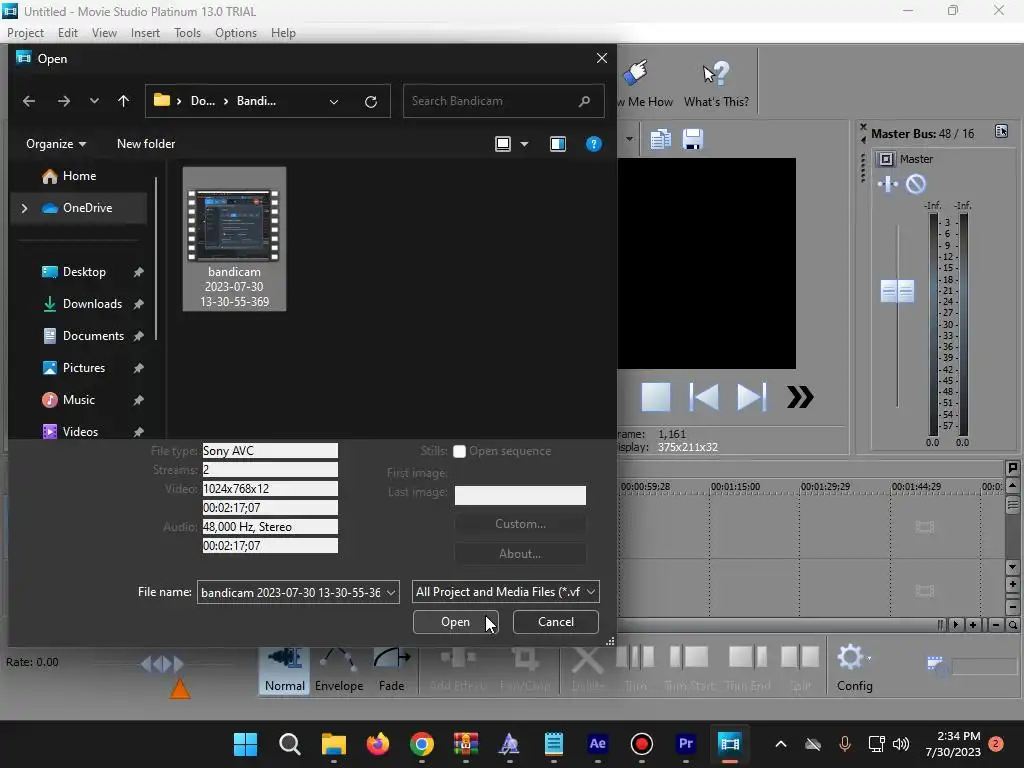Toggle the Master mute icon
The width and height of the screenshot is (1024, 768).
916,184
